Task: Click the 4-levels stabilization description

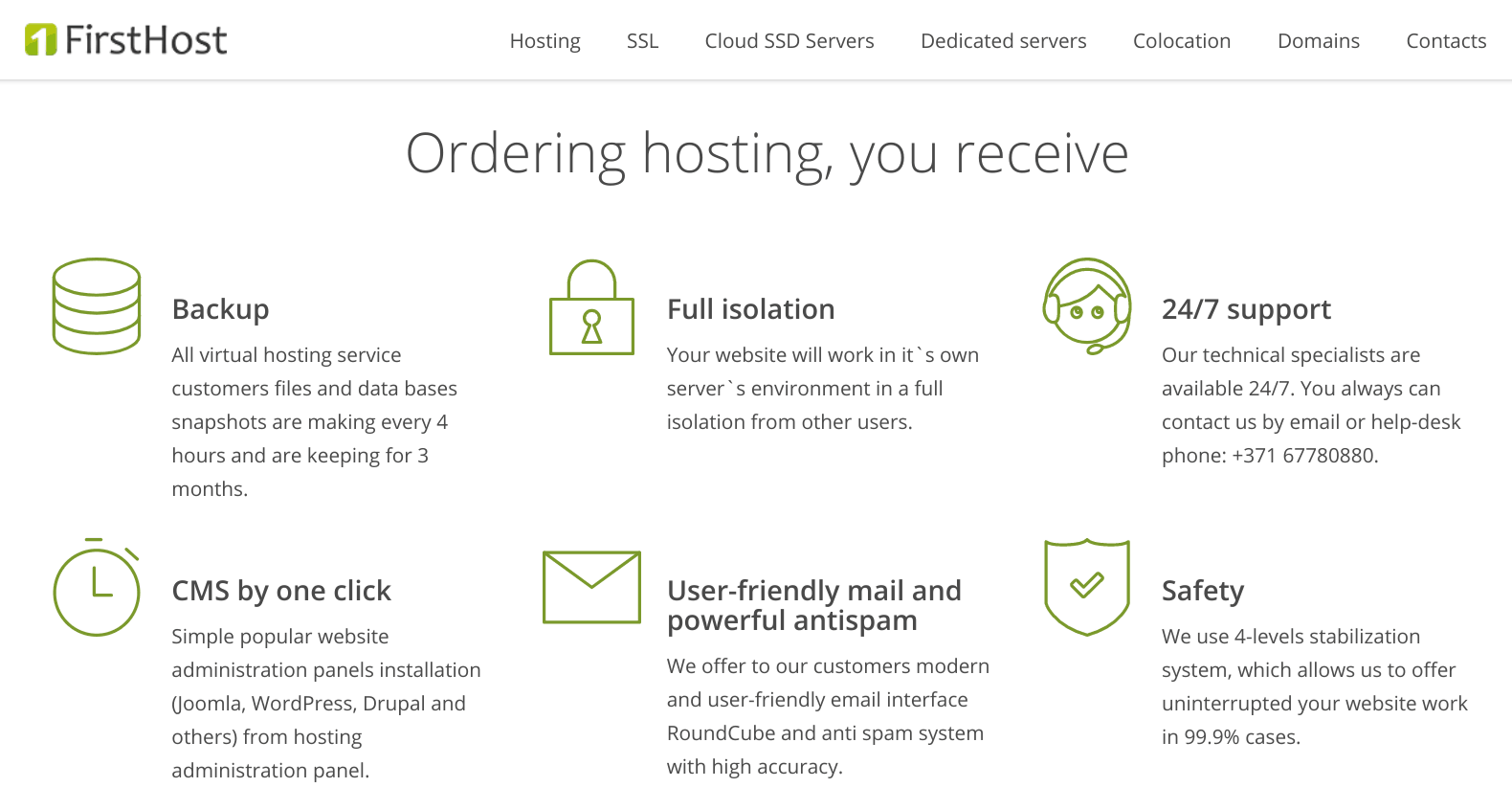Action: click(x=1315, y=686)
